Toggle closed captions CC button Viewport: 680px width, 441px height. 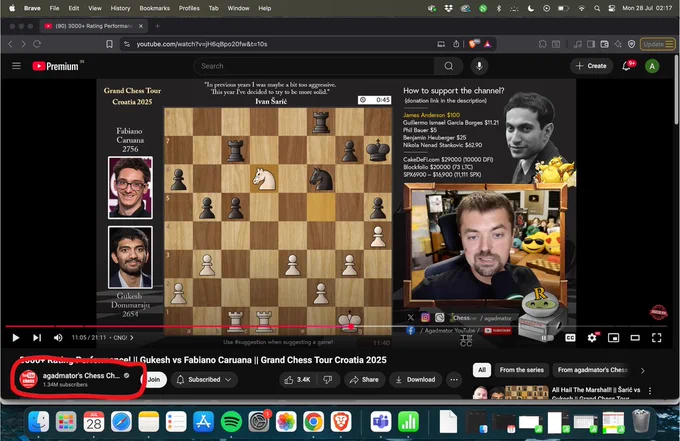tap(570, 337)
